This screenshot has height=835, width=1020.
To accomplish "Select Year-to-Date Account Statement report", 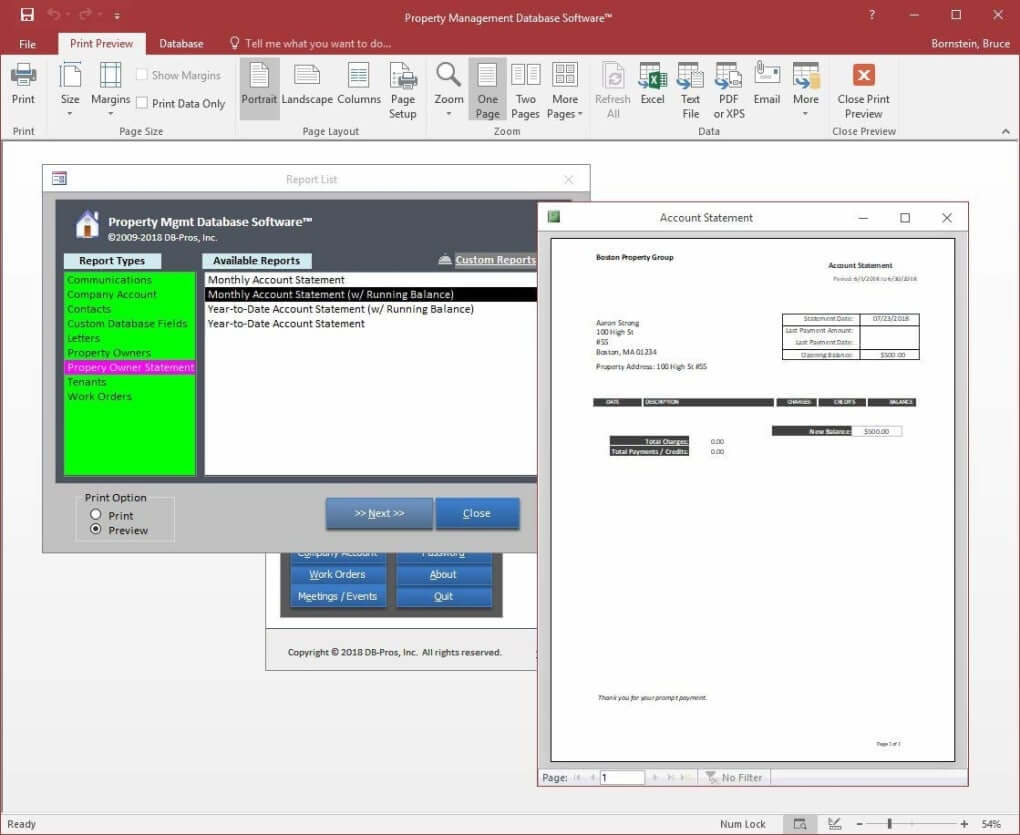I will pyautogui.click(x=286, y=323).
